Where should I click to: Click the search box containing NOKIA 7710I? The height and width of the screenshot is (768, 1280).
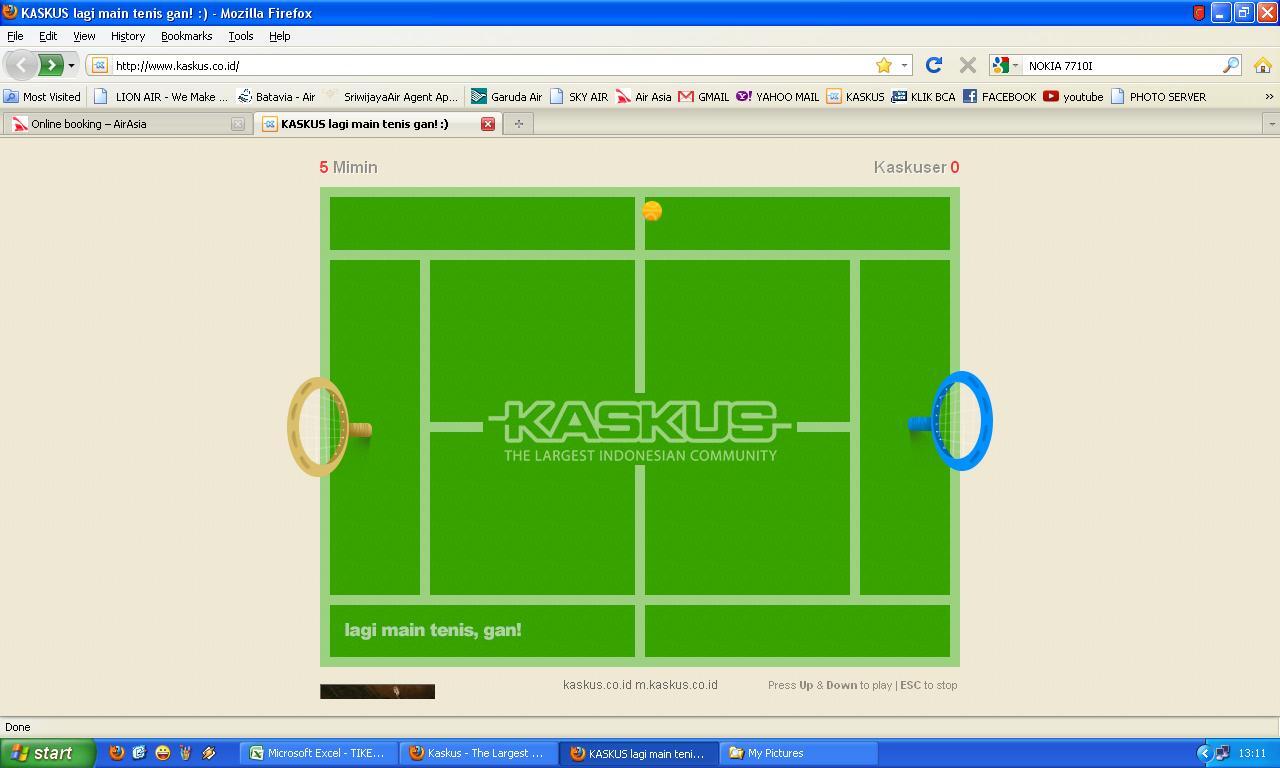1122,65
